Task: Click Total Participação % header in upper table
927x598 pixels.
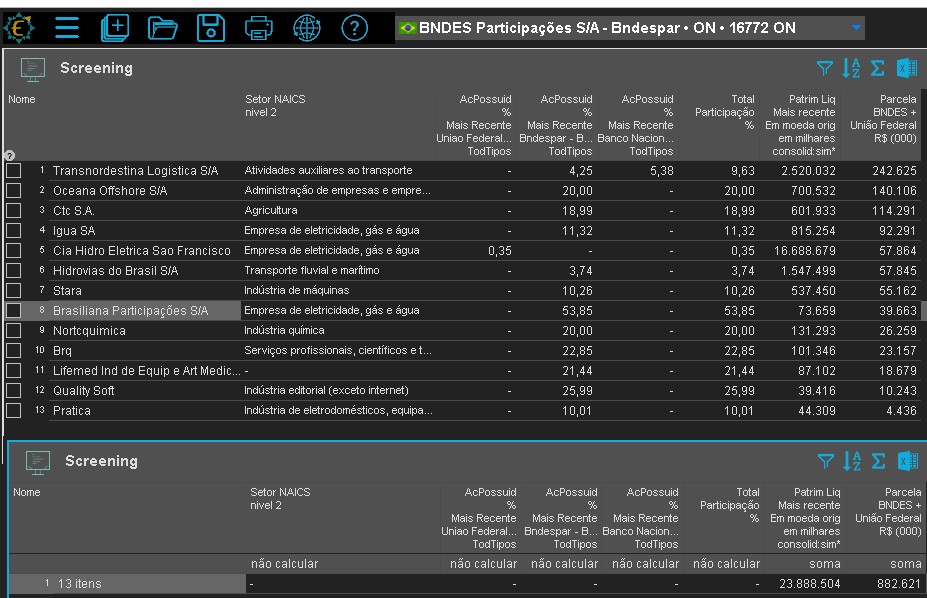Action: click(x=724, y=112)
